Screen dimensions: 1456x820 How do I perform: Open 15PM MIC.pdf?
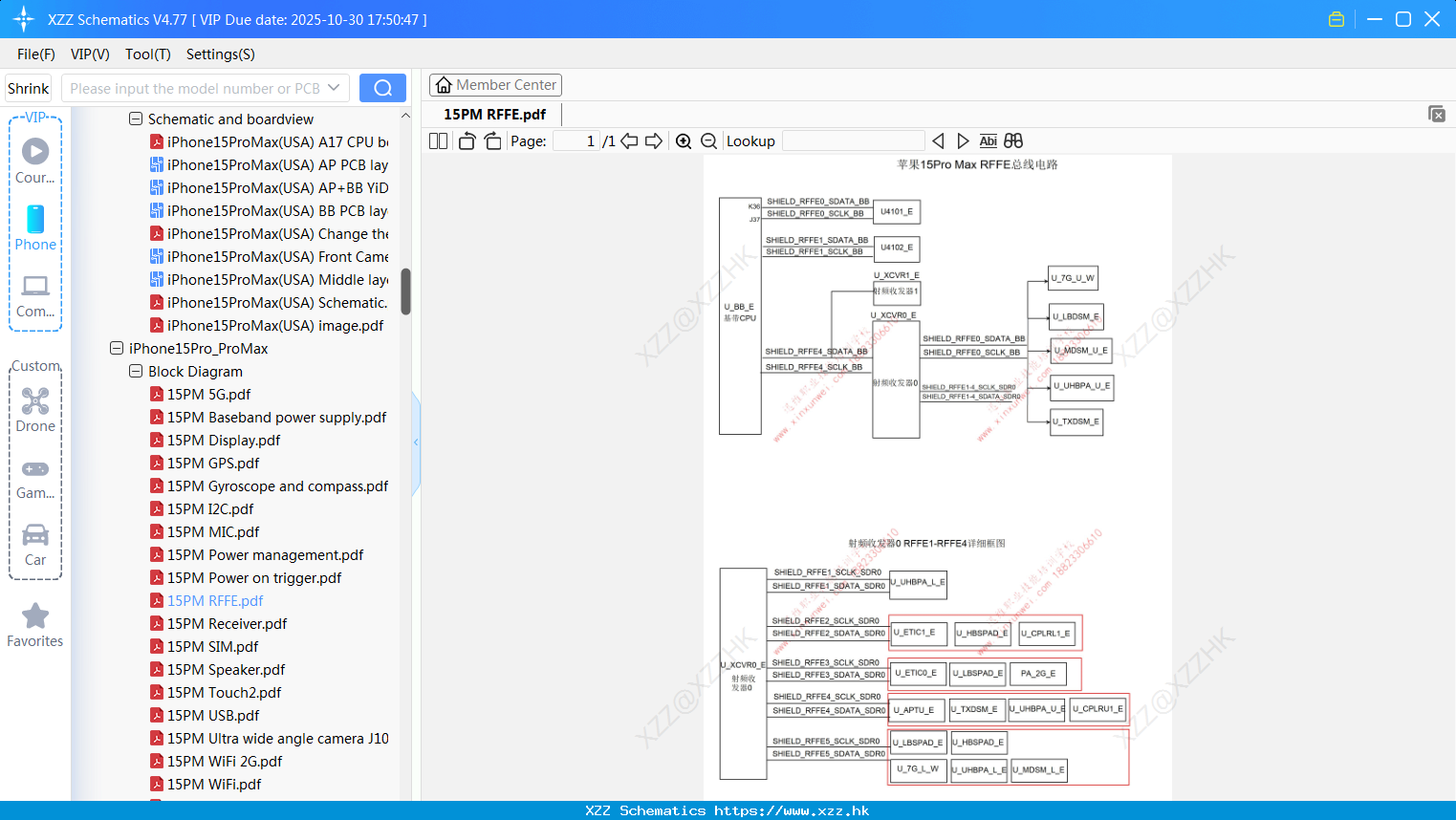[205, 532]
